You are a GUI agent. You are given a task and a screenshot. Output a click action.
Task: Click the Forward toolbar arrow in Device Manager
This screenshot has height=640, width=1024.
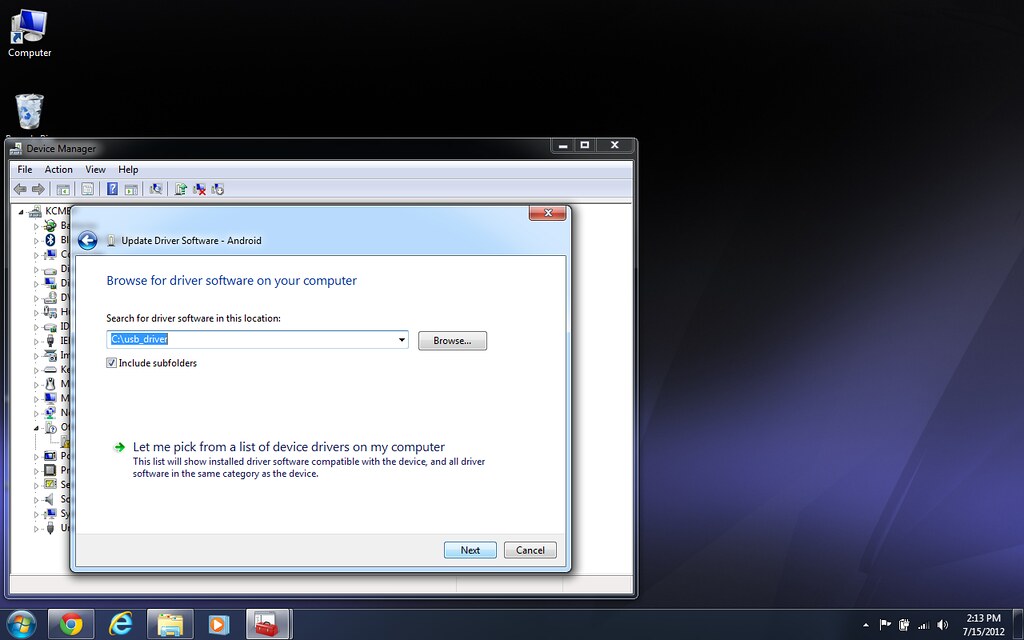tap(39, 189)
